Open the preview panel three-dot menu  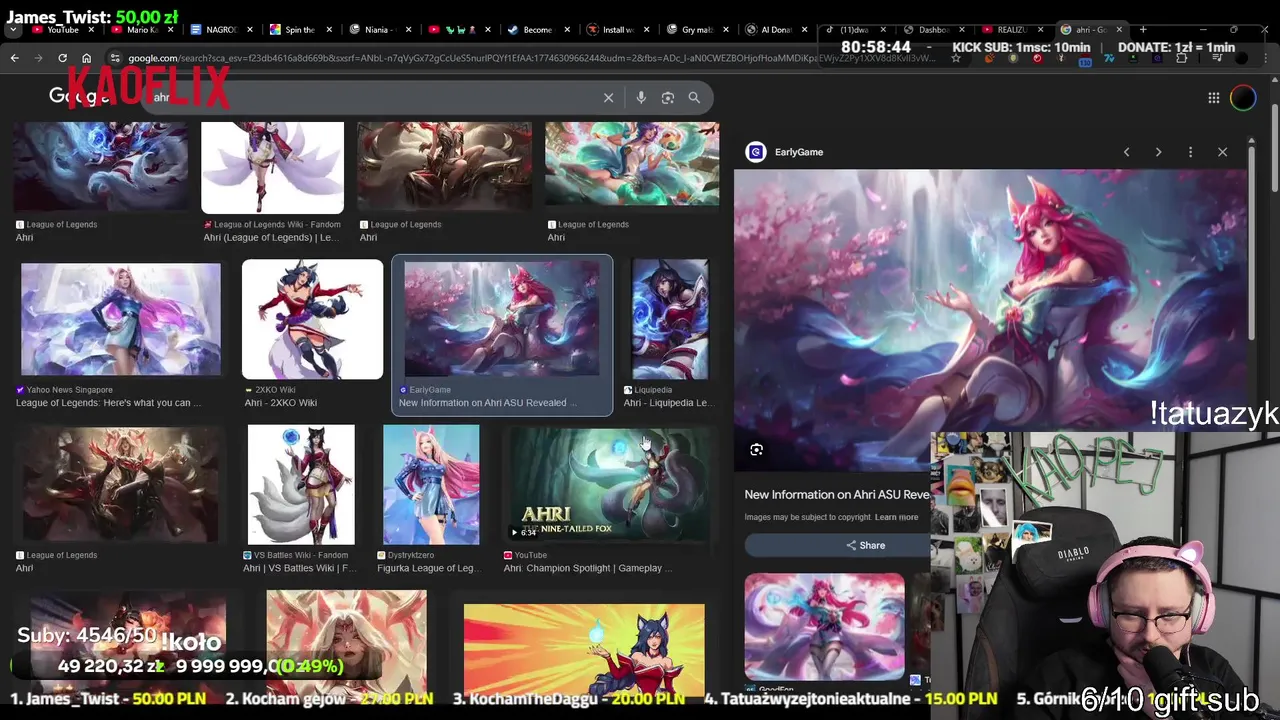pos(1190,152)
